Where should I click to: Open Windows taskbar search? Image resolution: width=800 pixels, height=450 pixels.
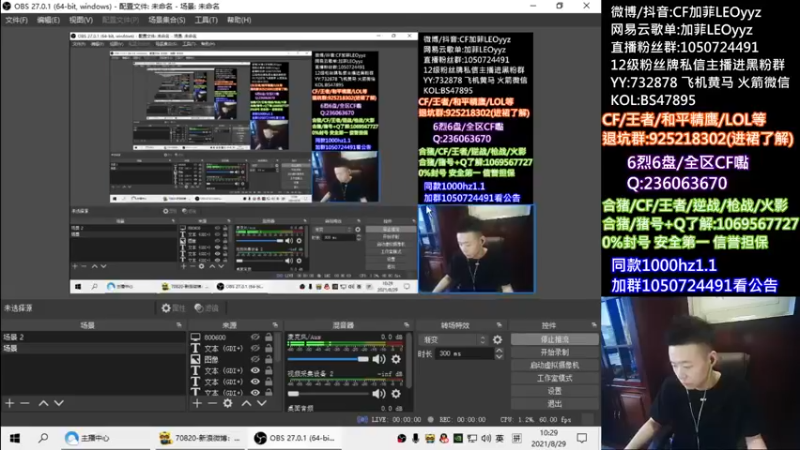click(x=43, y=438)
